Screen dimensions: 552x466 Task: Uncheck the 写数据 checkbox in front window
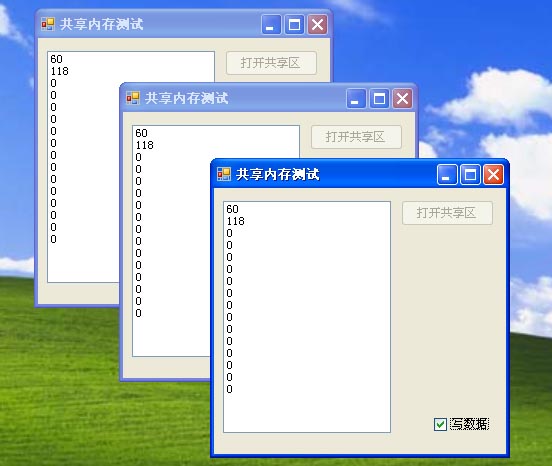tap(440, 424)
